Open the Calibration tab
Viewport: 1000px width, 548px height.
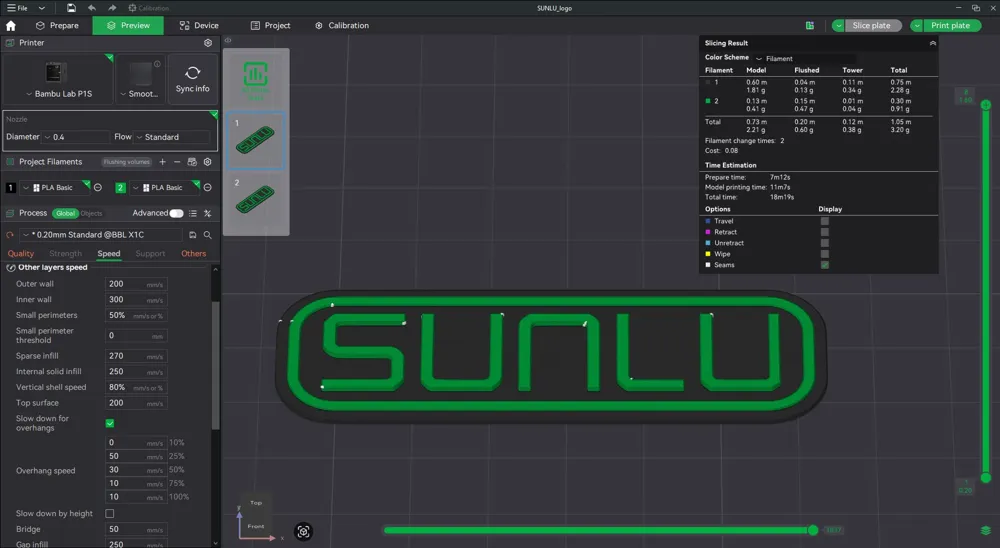tap(342, 26)
